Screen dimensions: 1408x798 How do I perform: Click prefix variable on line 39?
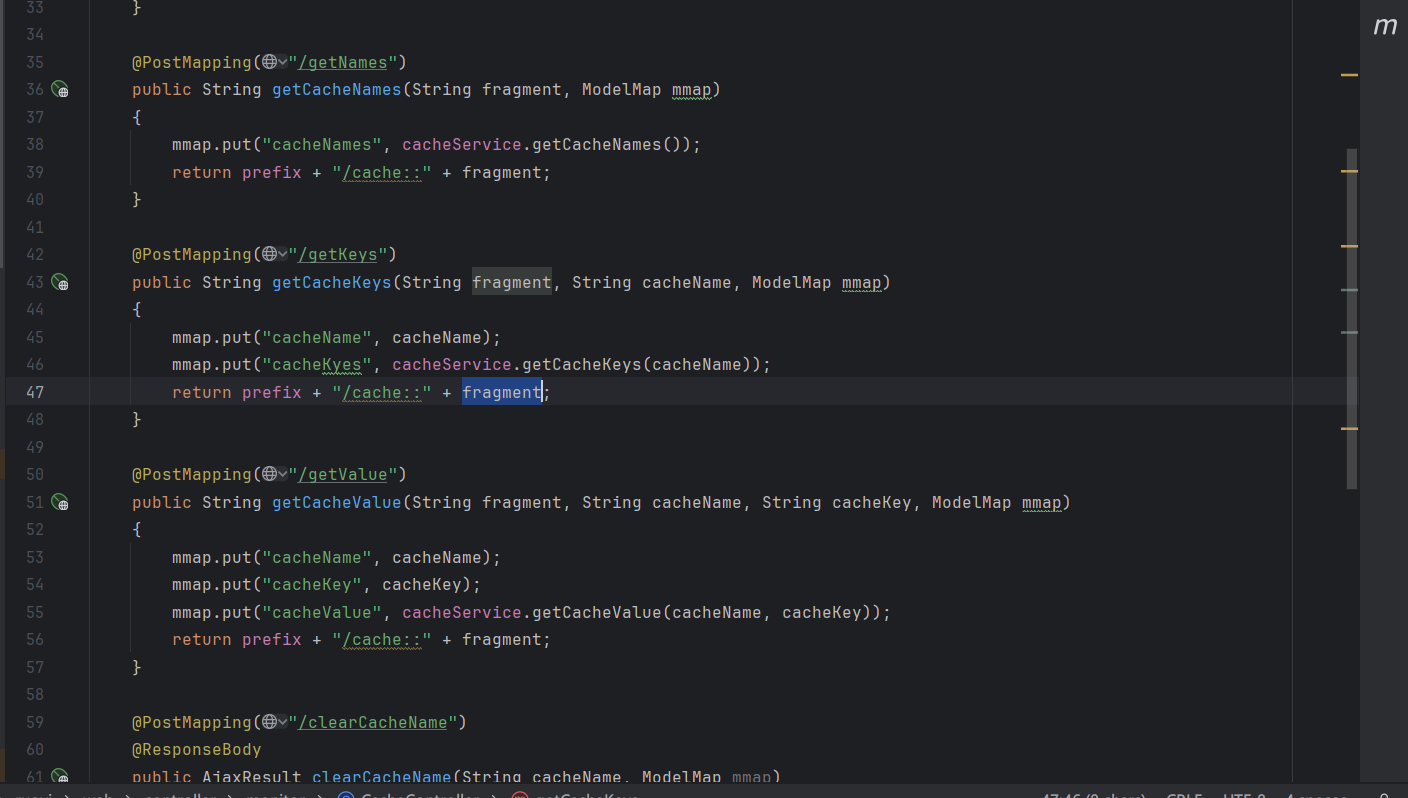pos(272,172)
